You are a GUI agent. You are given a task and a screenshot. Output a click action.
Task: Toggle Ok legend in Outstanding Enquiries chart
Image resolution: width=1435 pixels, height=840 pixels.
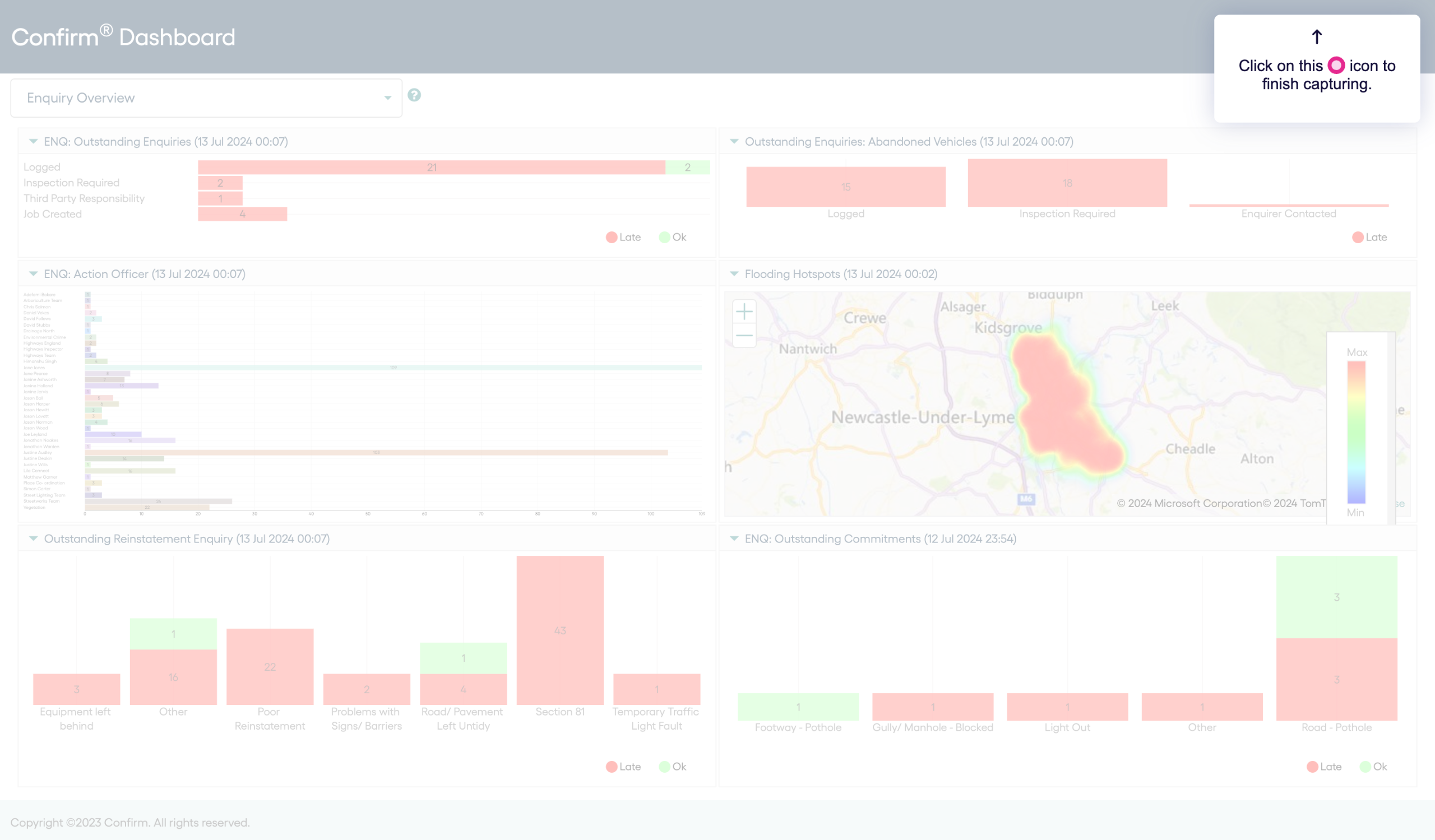click(673, 237)
